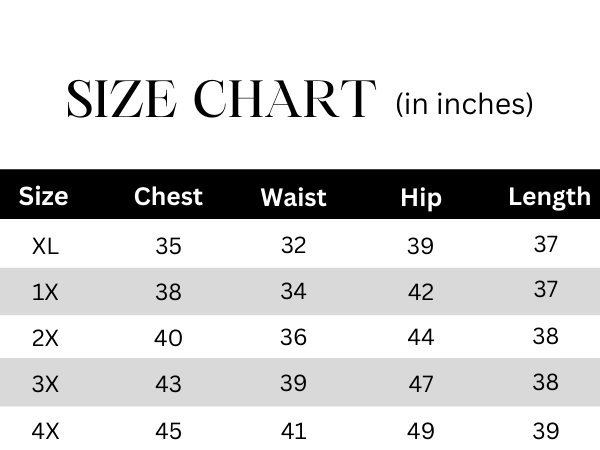Screen dimensions: 600x450
Task: Select the 1X size row label
Action: tap(46, 292)
